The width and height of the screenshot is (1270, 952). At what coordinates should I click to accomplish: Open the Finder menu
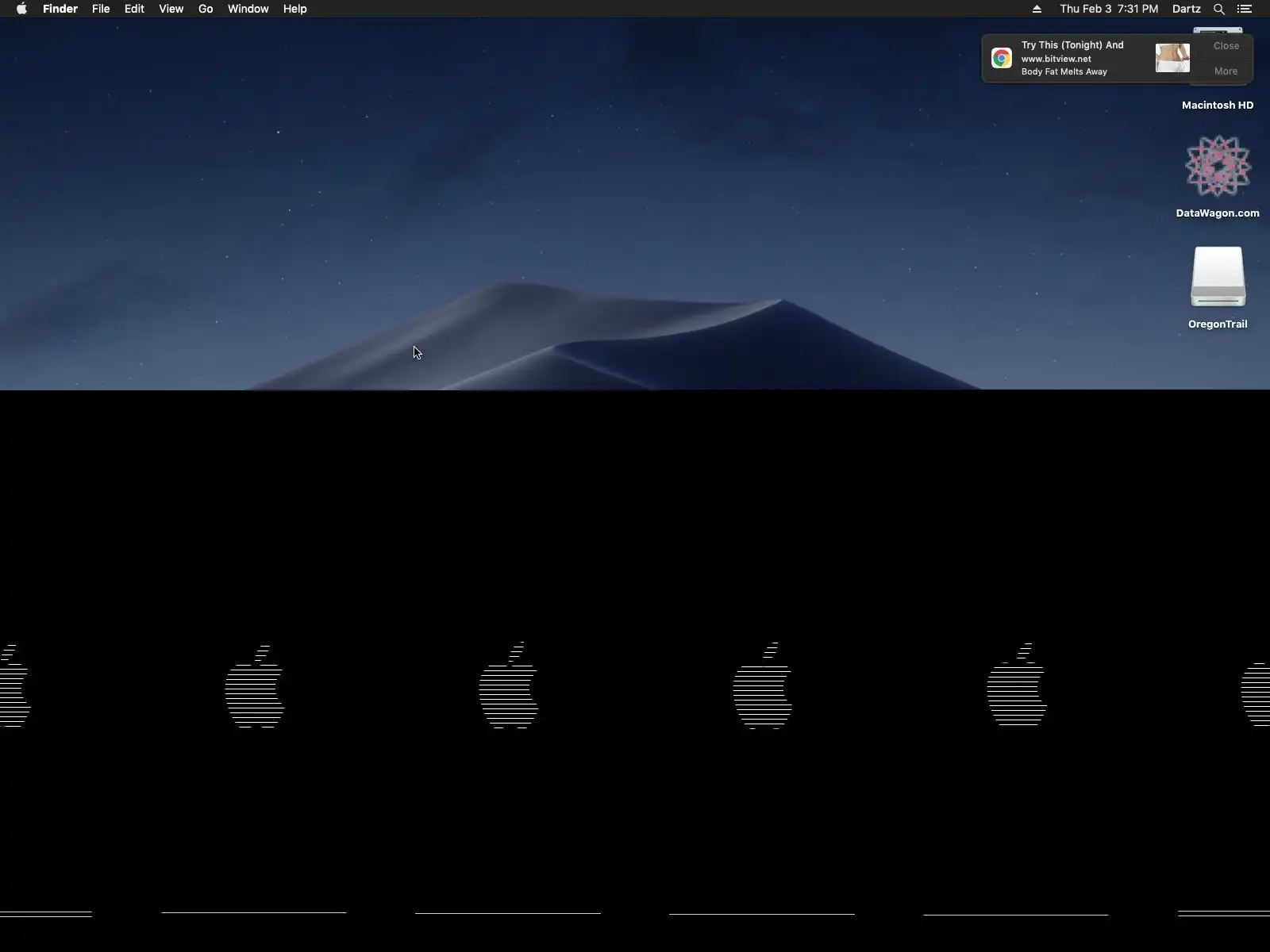coord(60,9)
